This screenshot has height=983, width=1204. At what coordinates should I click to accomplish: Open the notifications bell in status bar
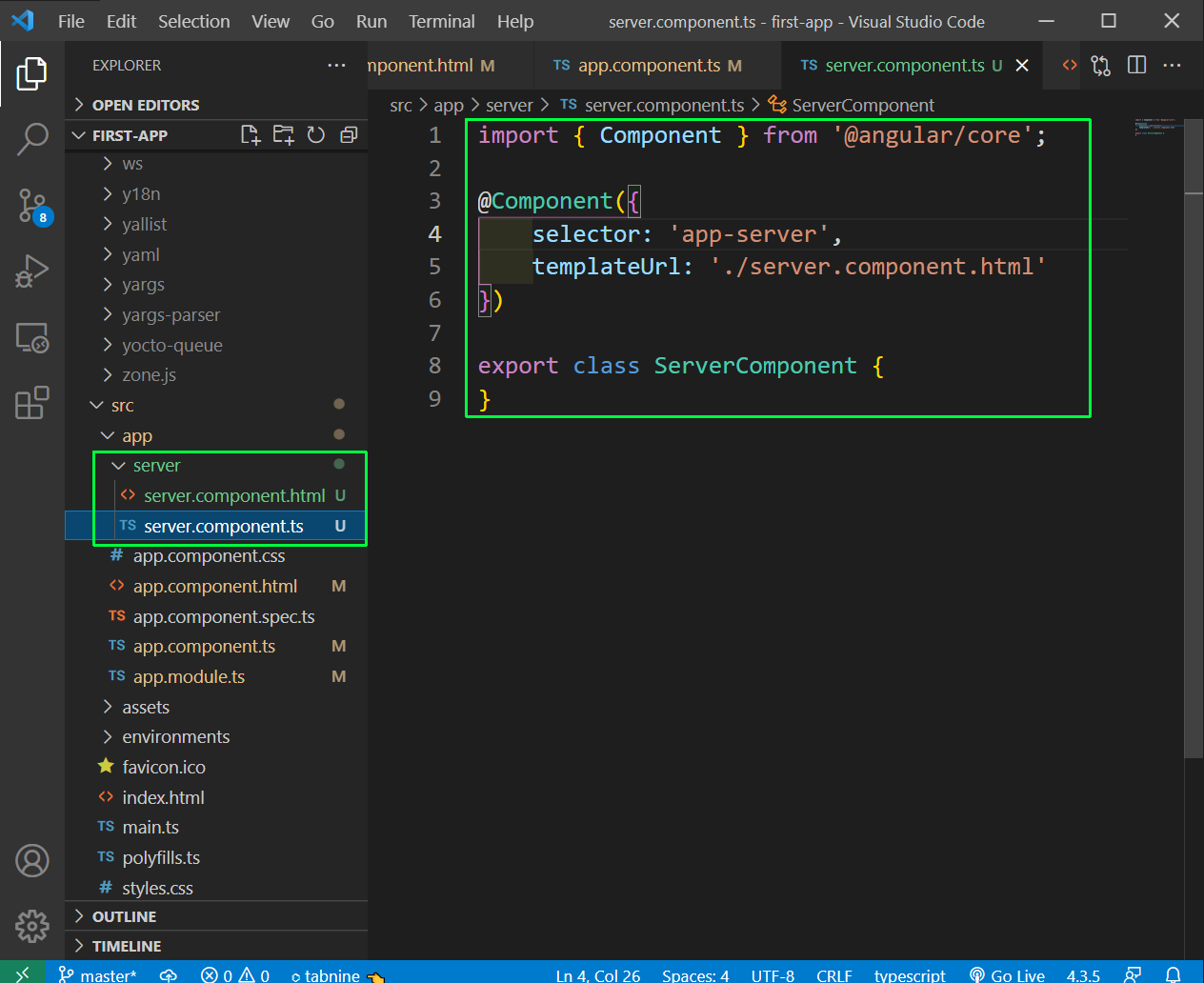tap(1174, 974)
